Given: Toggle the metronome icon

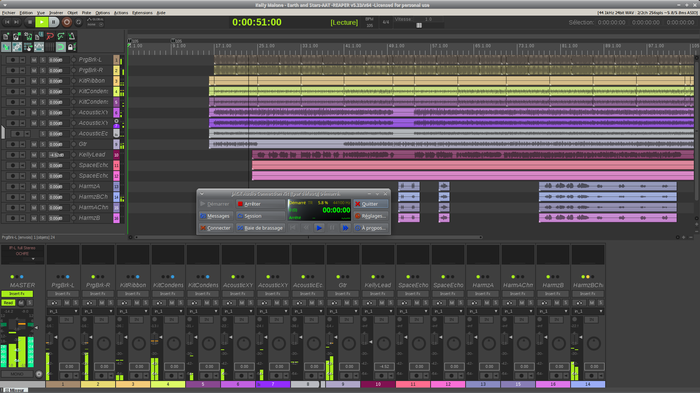Looking at the screenshot, I should (71, 36).
